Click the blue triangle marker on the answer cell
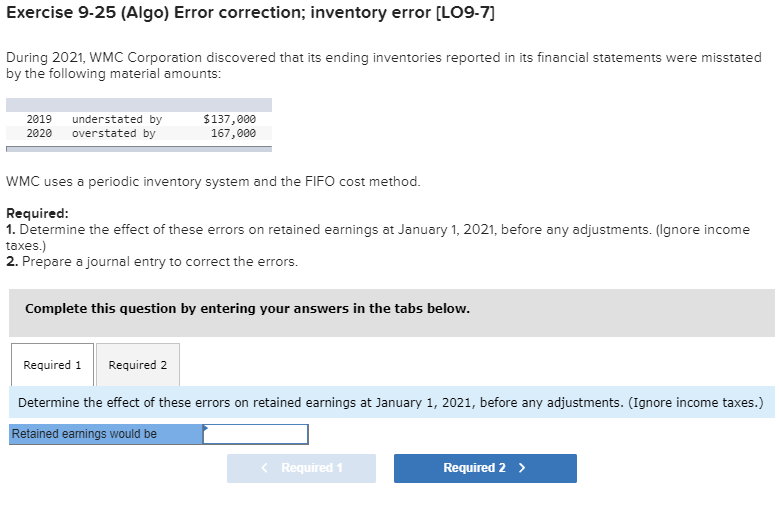Screen dimensions: 779x518 (205, 428)
